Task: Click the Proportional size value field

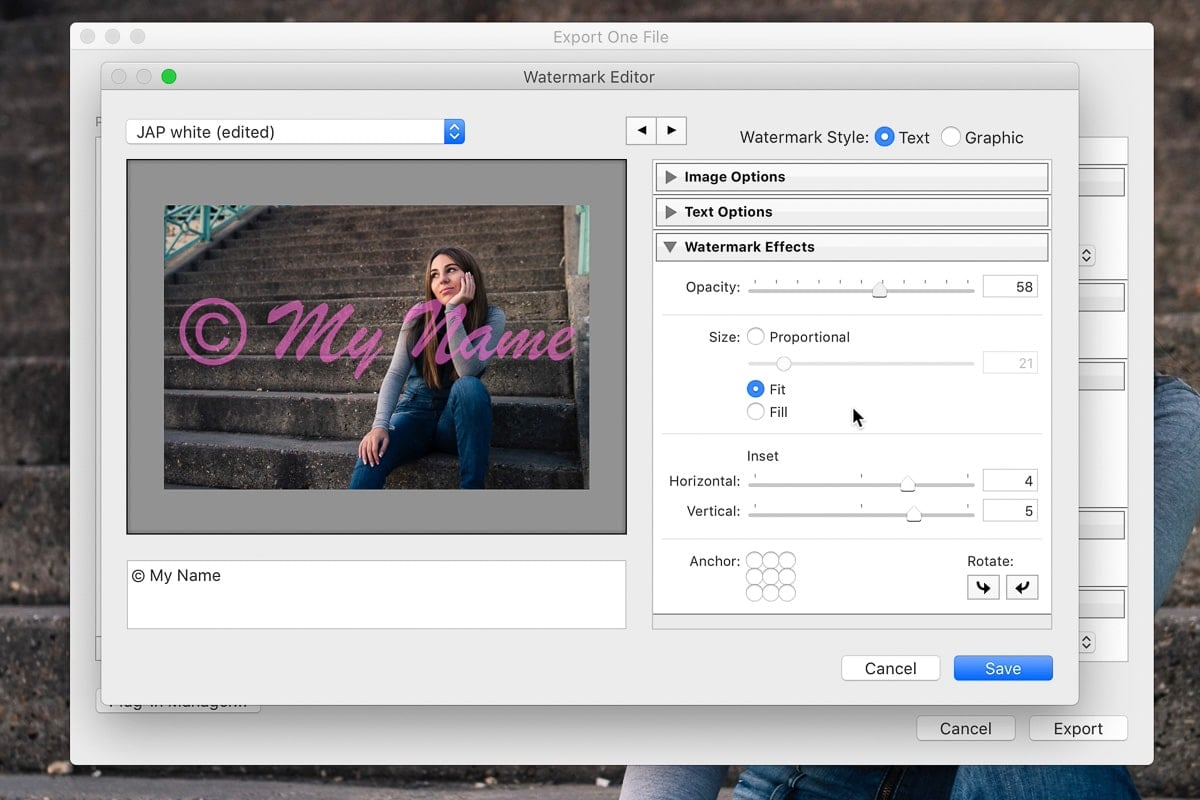Action: [x=1010, y=363]
